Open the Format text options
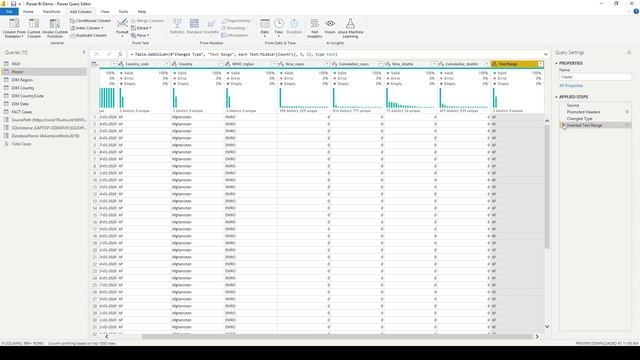Viewport: 640px width, 360px height. 122,28
